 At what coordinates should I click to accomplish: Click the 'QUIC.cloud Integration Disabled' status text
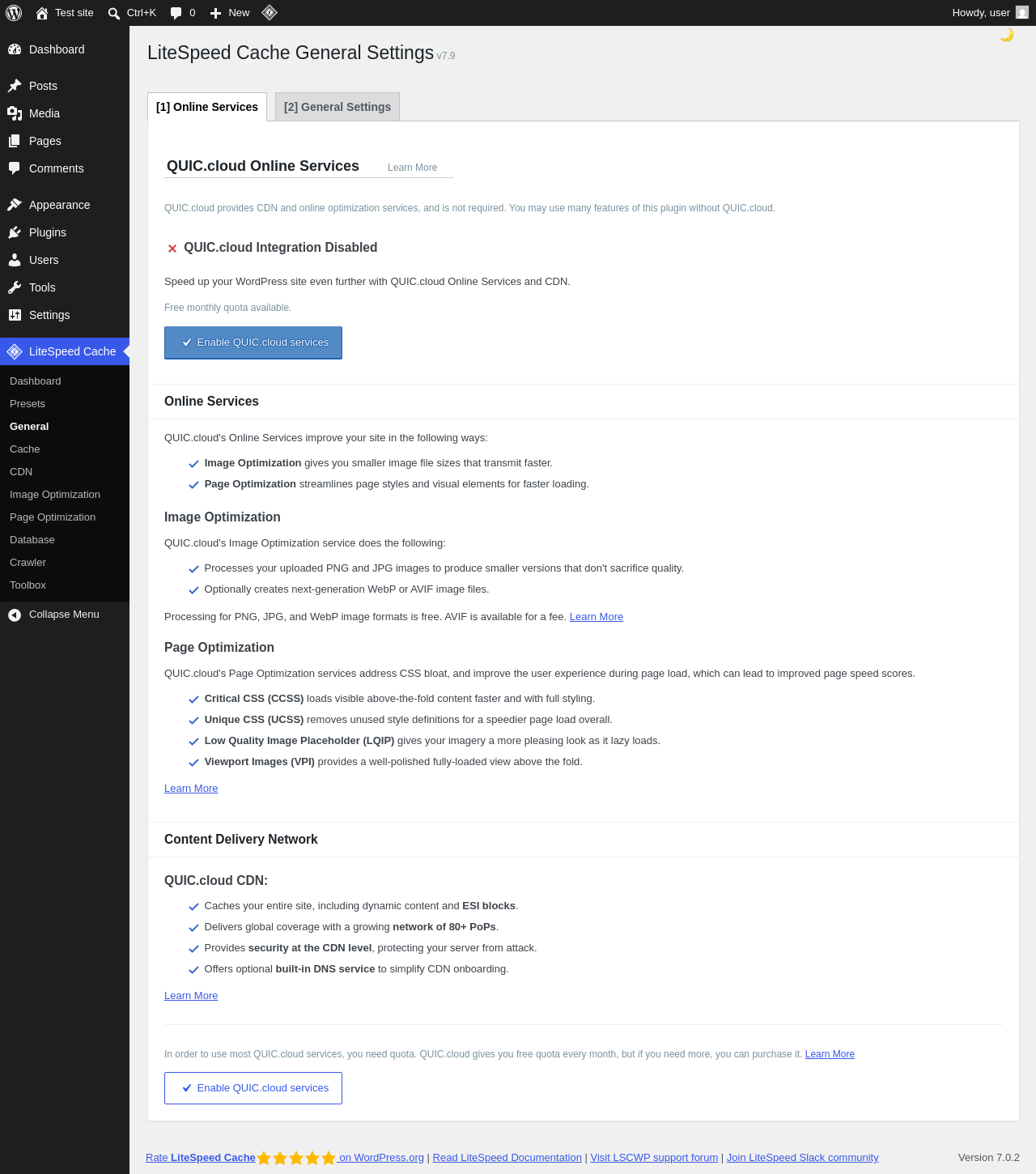(280, 248)
